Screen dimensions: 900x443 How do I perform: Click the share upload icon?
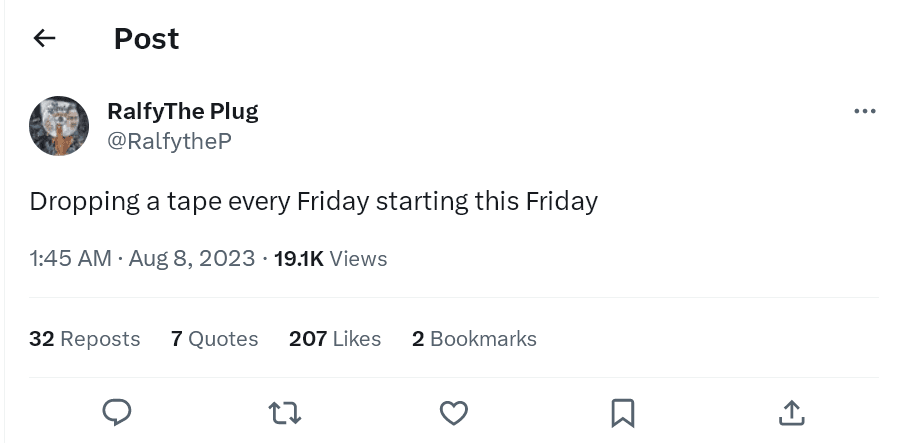click(790, 411)
